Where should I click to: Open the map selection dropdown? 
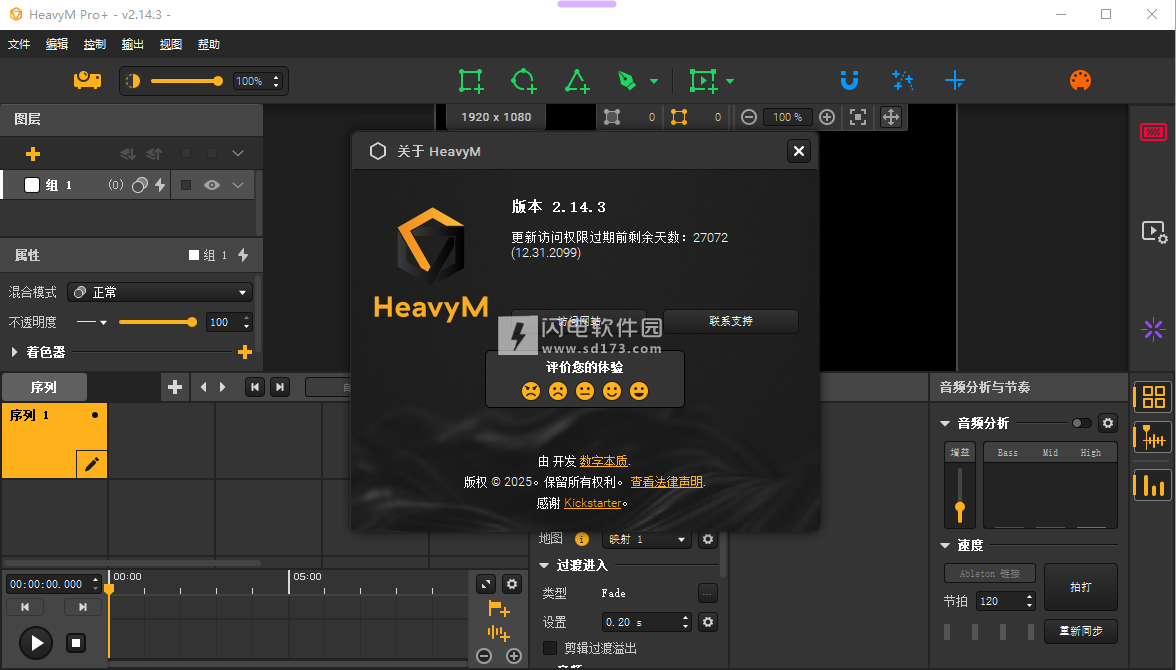pyautogui.click(x=647, y=539)
